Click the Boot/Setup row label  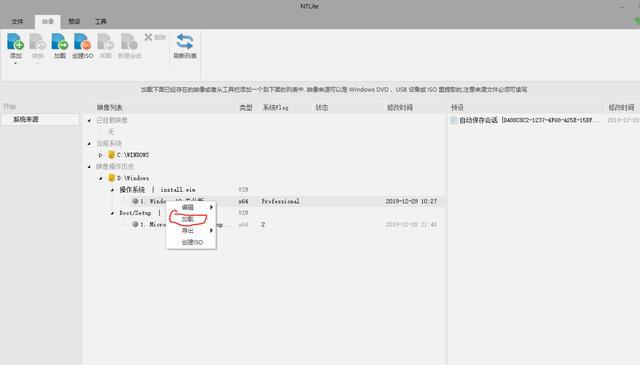[135, 213]
